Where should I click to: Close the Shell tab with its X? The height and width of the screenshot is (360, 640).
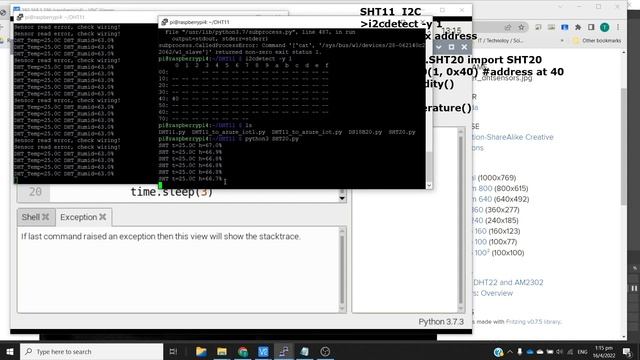[x=46, y=217]
